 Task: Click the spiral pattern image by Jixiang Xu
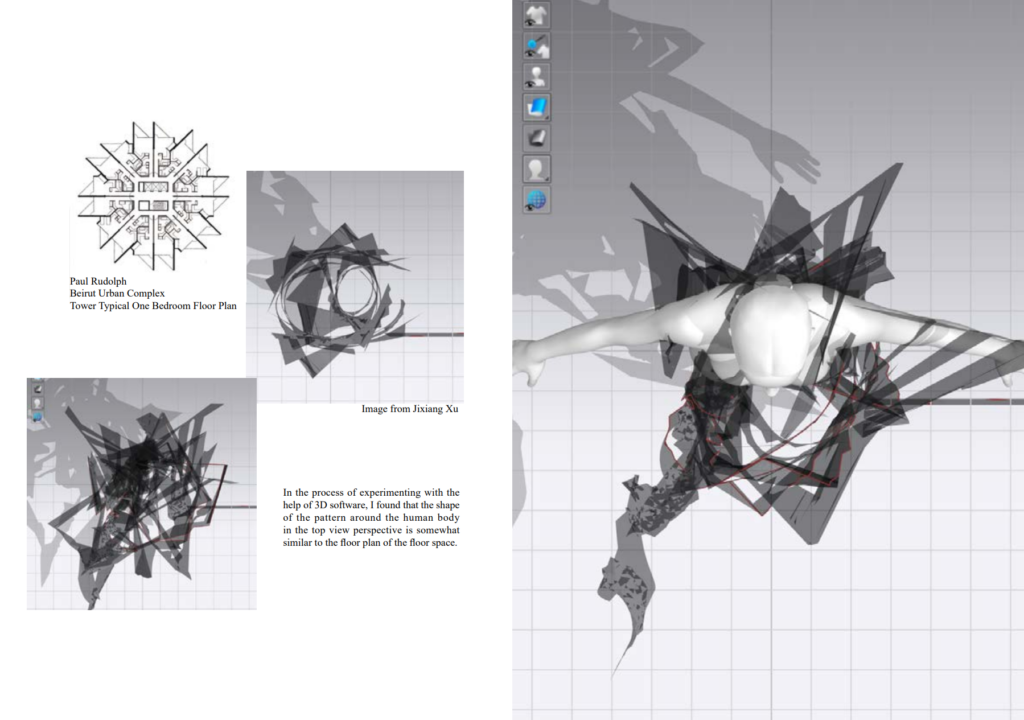(x=355, y=286)
